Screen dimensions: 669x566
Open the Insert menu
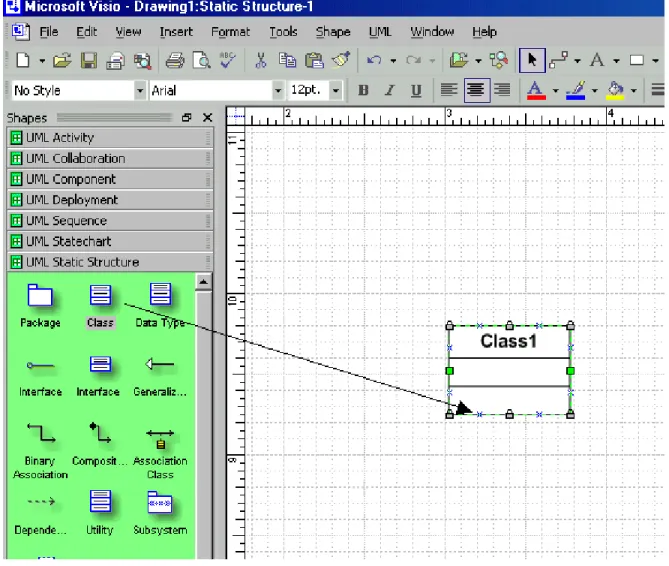click(x=176, y=32)
